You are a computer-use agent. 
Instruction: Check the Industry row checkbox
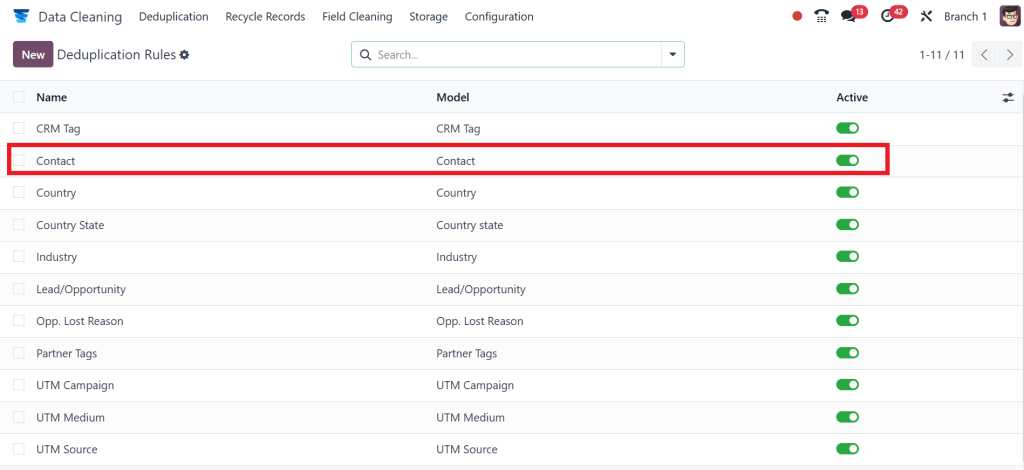click(x=19, y=257)
